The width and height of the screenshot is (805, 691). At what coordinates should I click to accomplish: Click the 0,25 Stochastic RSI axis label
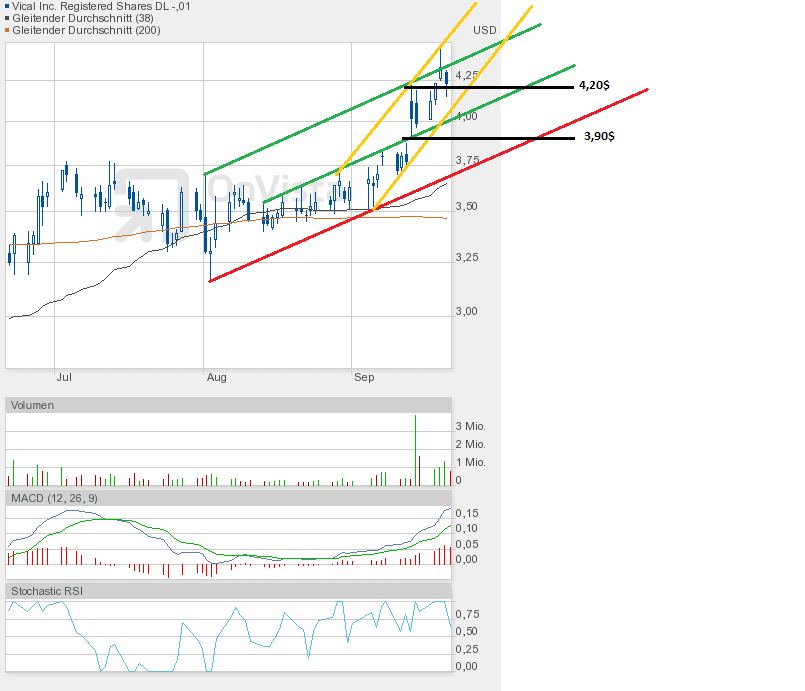(x=467, y=649)
